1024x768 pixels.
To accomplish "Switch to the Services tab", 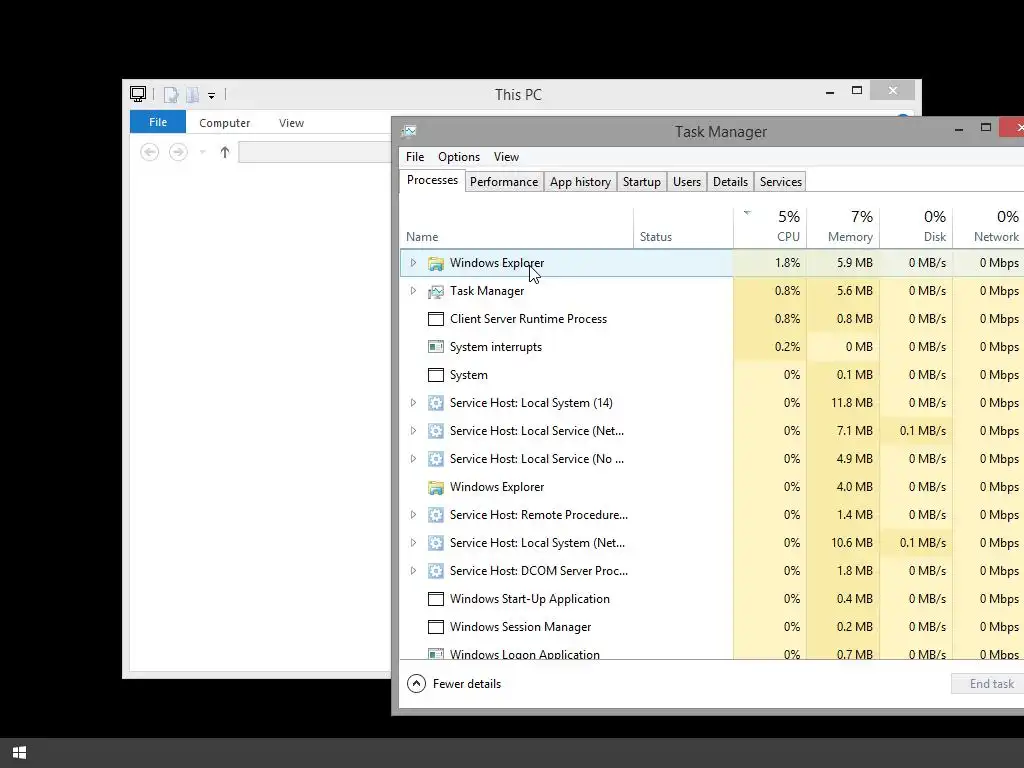I will pos(780,182).
